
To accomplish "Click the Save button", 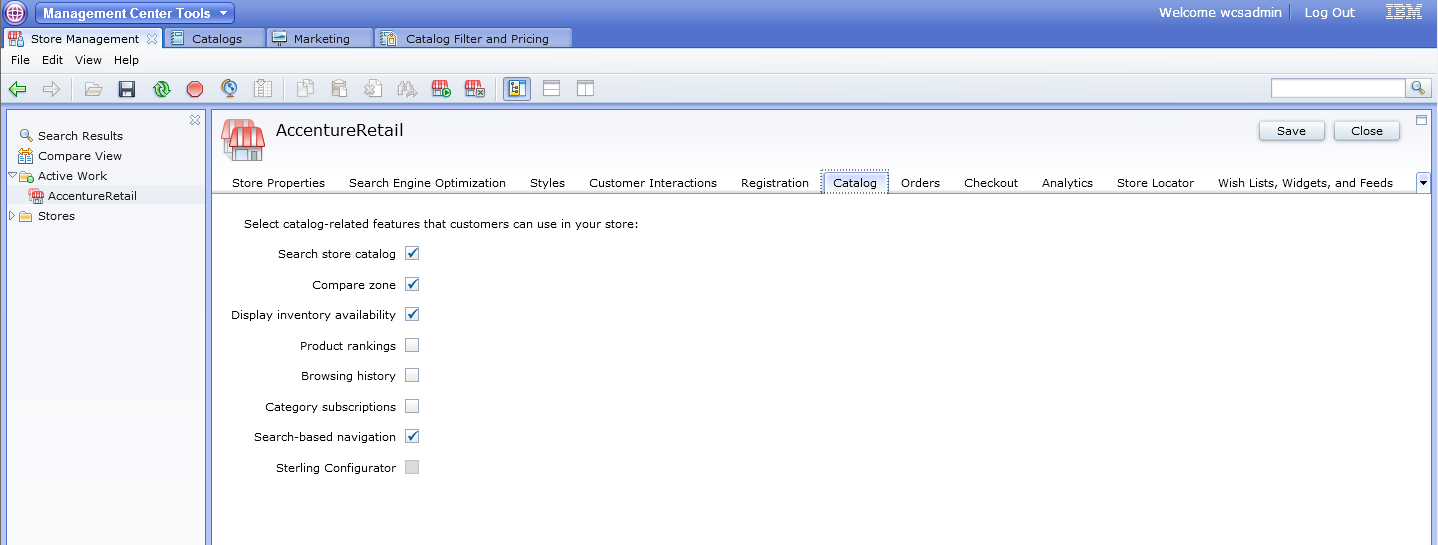I will point(1291,131).
